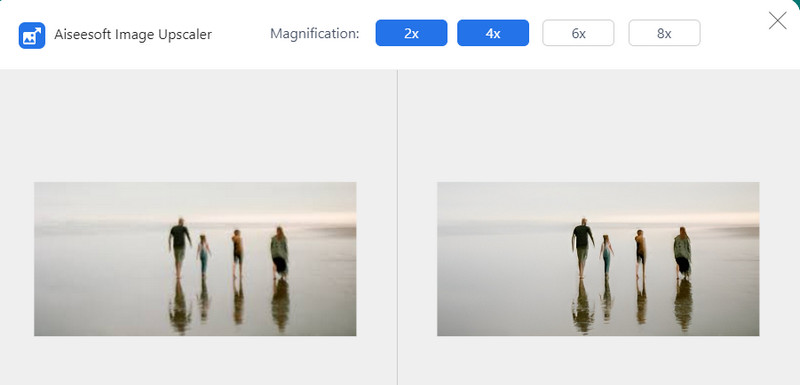This screenshot has height=385, width=800.
Task: Click the long-haired woman in the right photo
Action: [682, 253]
